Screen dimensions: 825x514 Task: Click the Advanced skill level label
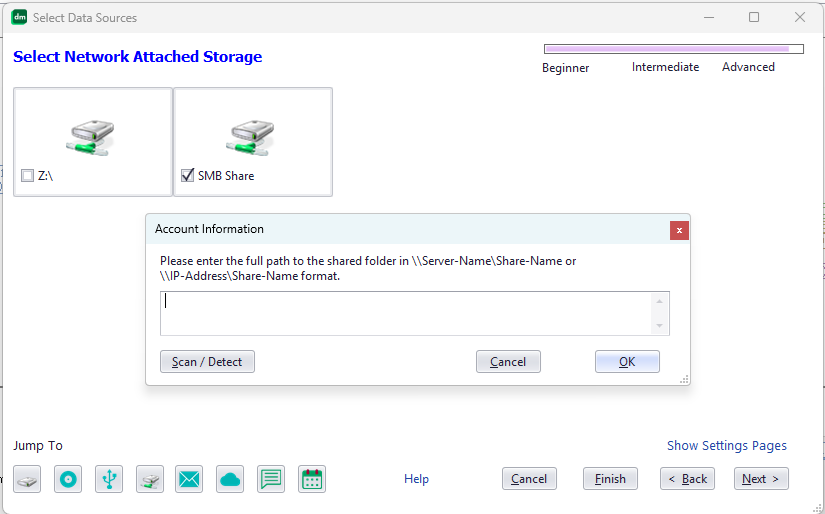(748, 67)
